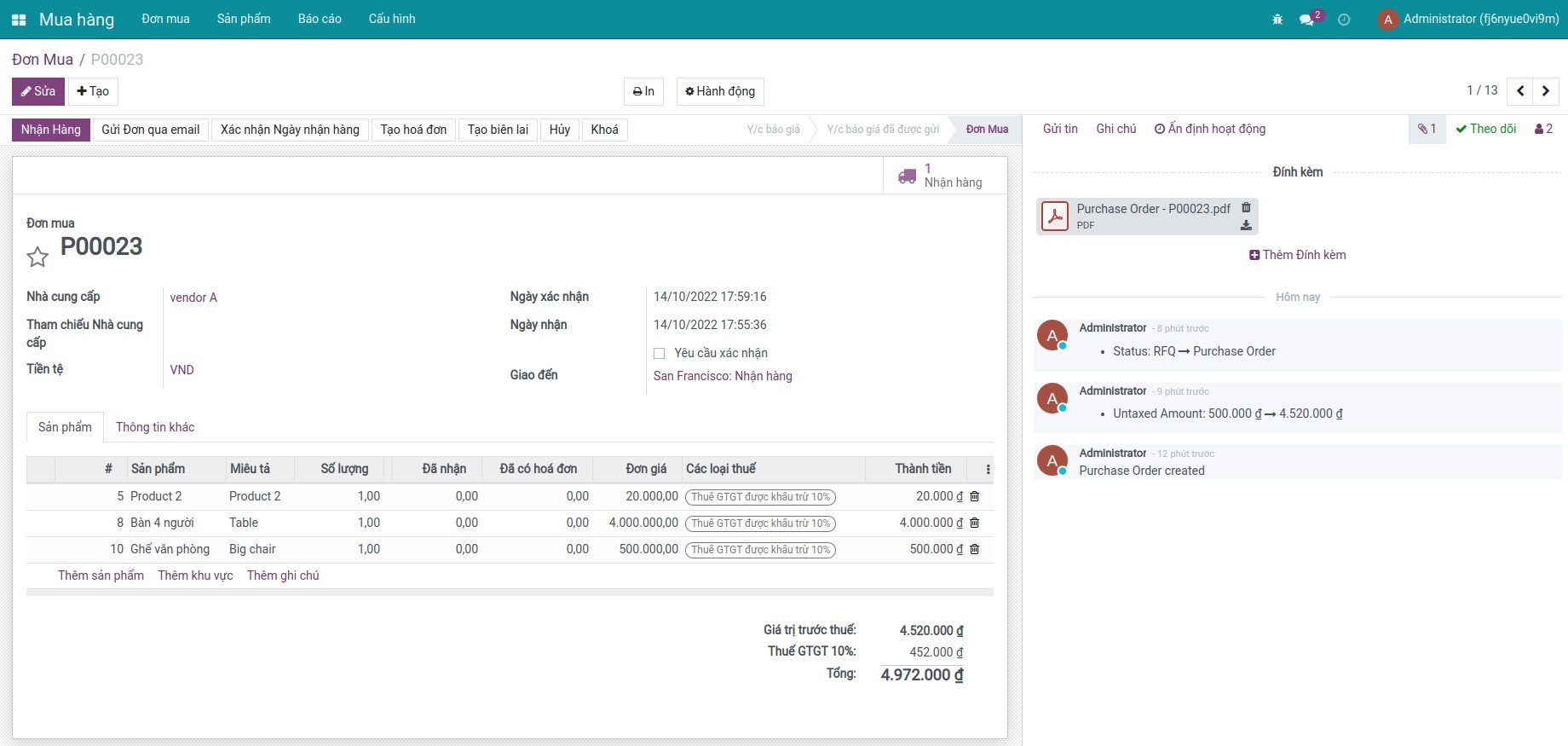Click the Thêm sản phẩm link
Viewport: 1568px width, 746px height.
[101, 575]
